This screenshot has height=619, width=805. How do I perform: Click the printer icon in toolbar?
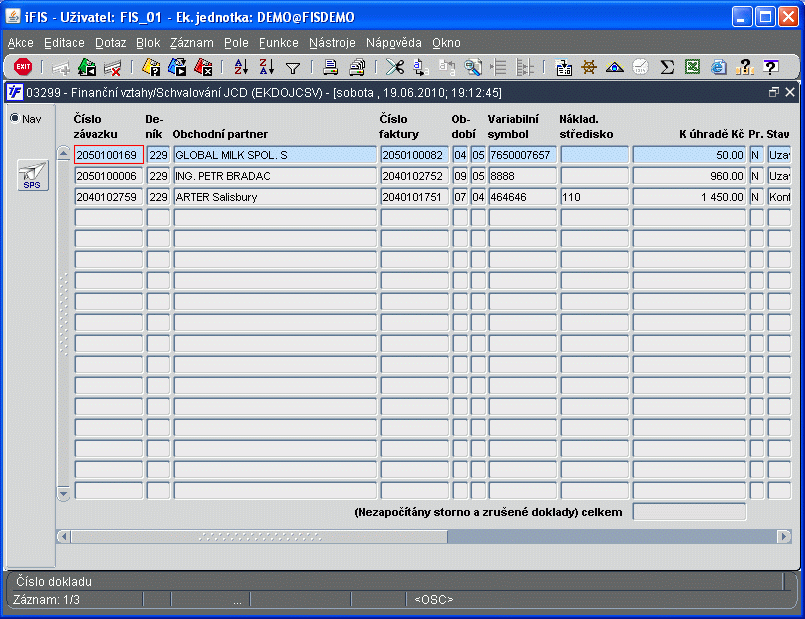click(x=331, y=67)
